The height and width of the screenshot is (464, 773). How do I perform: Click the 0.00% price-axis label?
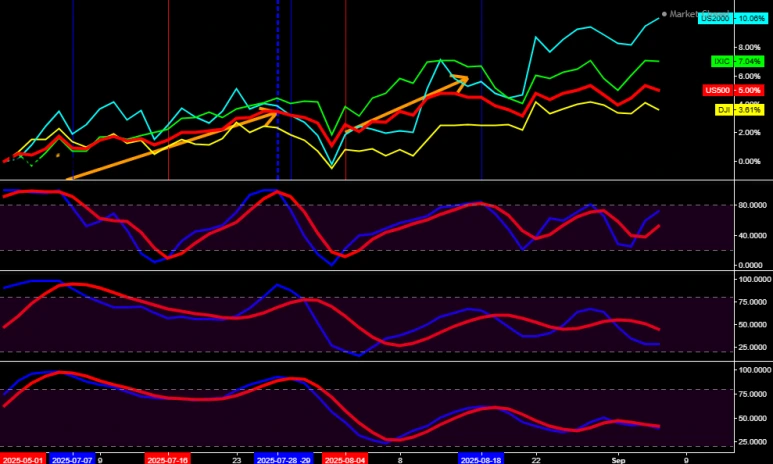749,161
